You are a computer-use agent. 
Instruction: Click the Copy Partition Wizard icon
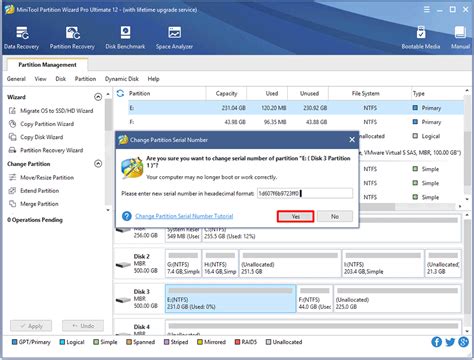click(x=12, y=124)
